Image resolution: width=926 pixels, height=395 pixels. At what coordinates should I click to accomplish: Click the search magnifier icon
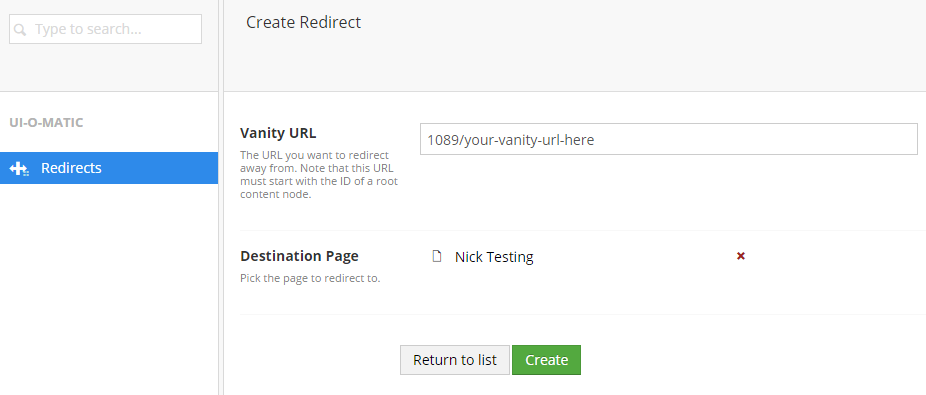point(20,30)
